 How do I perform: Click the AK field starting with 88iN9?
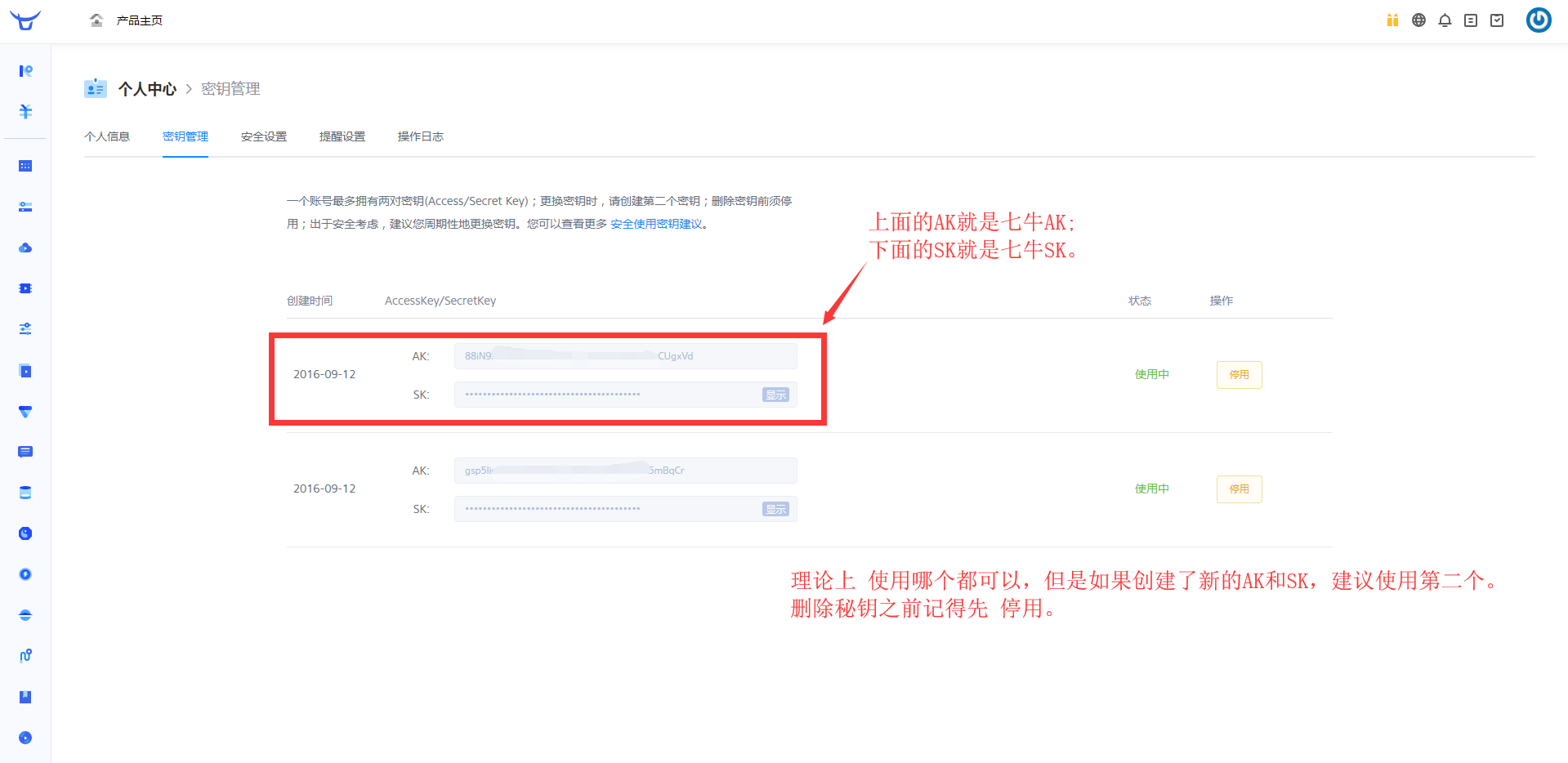(x=626, y=356)
